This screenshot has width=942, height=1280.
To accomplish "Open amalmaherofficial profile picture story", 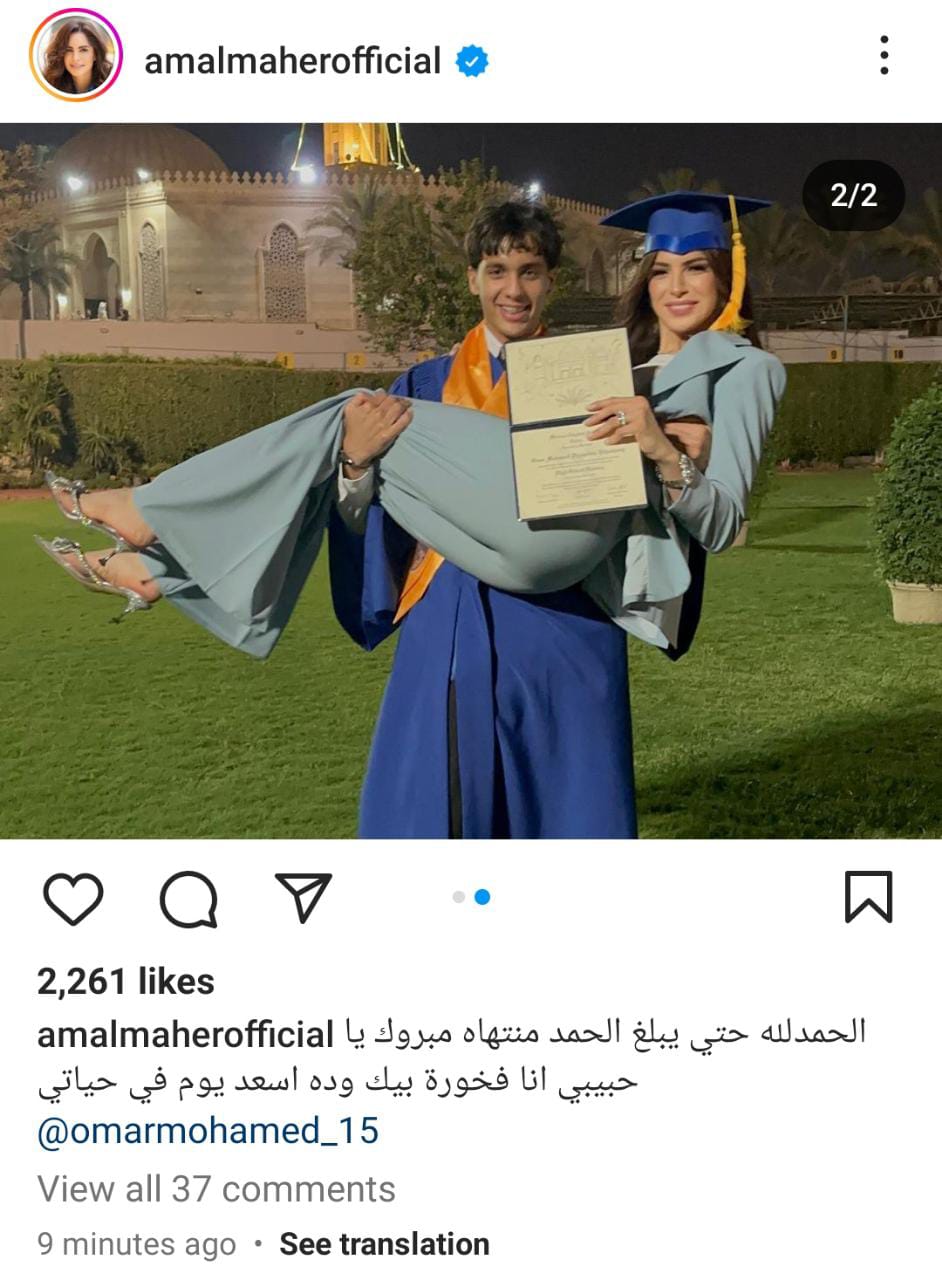I will tap(76, 55).
